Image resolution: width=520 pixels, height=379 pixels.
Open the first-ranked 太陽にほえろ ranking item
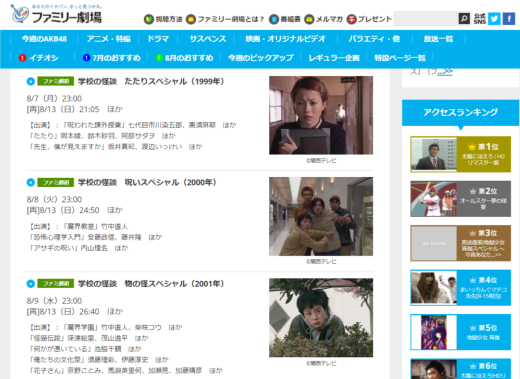[460, 154]
